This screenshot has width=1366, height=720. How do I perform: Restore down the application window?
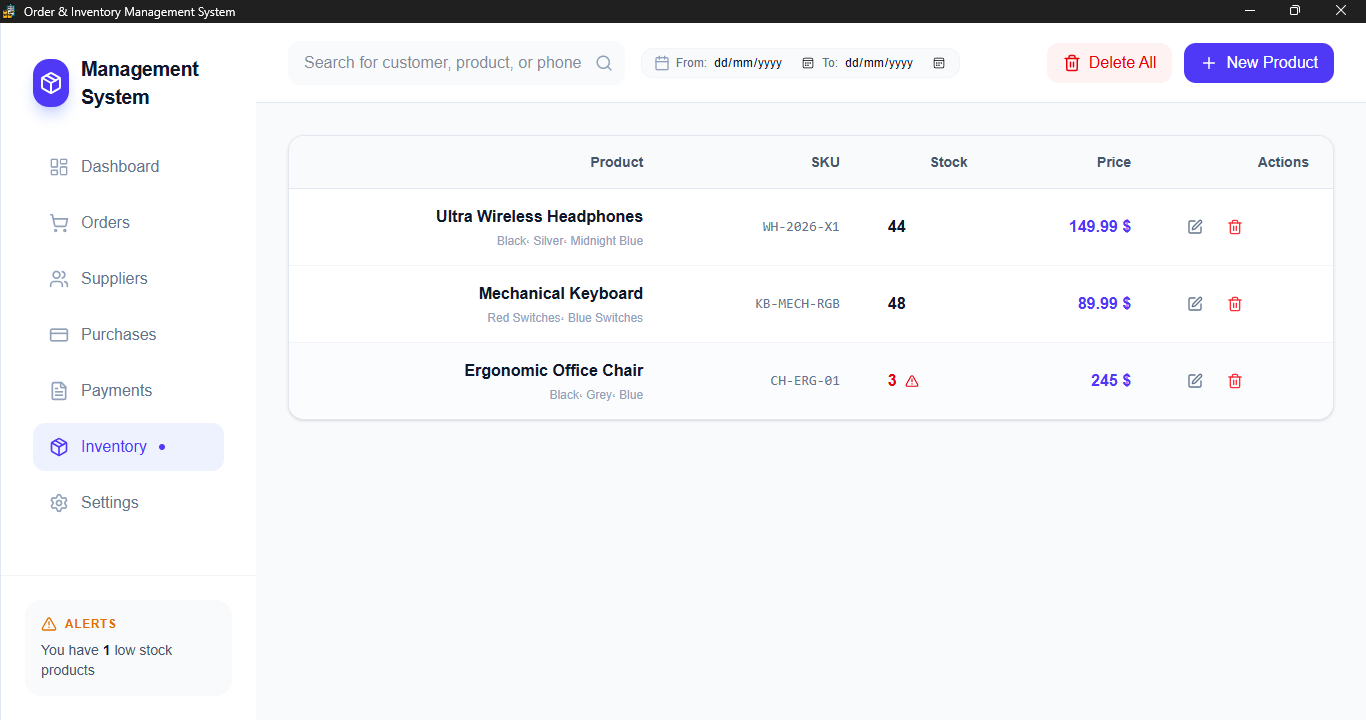(1295, 11)
